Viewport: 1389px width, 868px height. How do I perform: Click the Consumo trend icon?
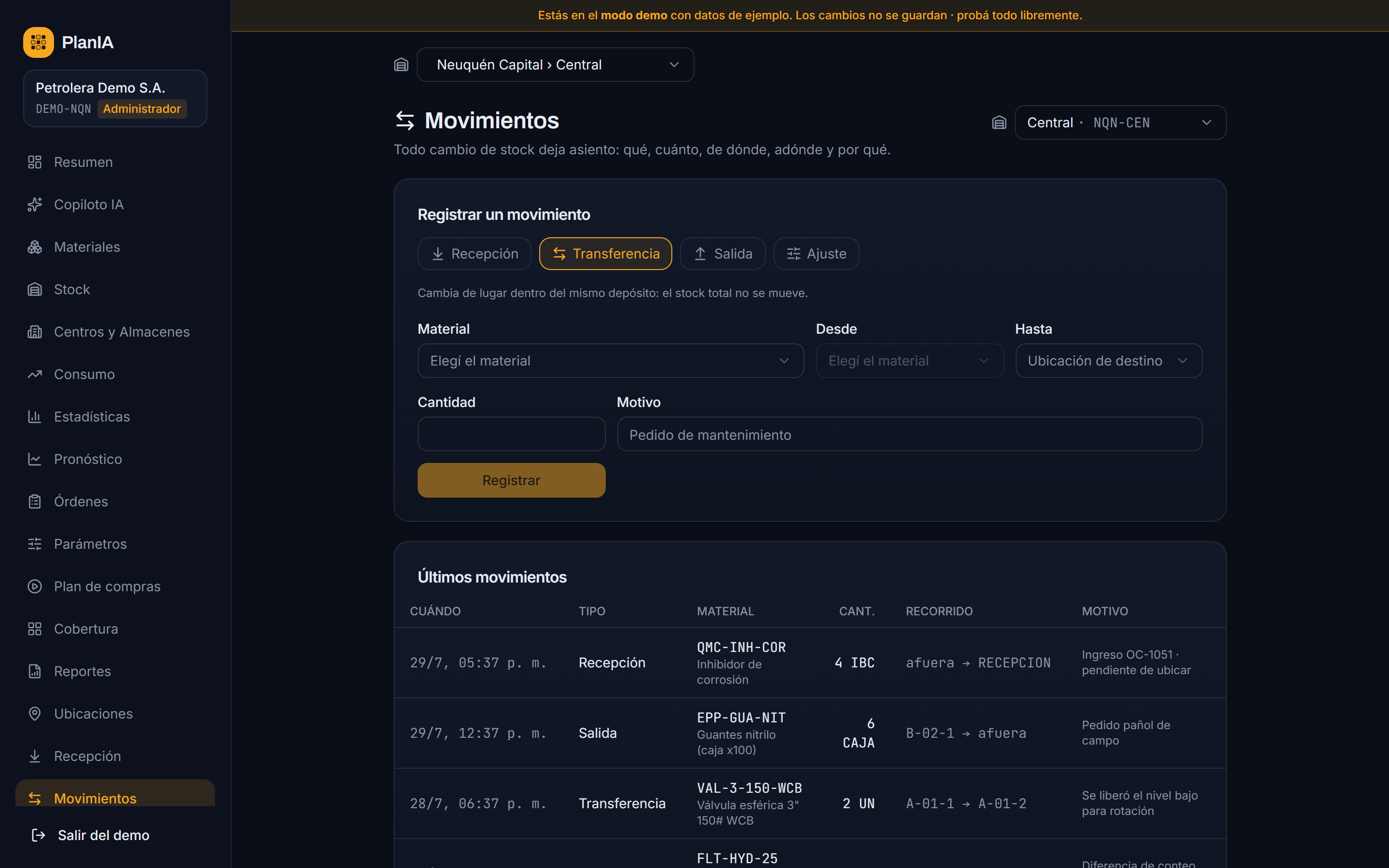[x=34, y=374]
